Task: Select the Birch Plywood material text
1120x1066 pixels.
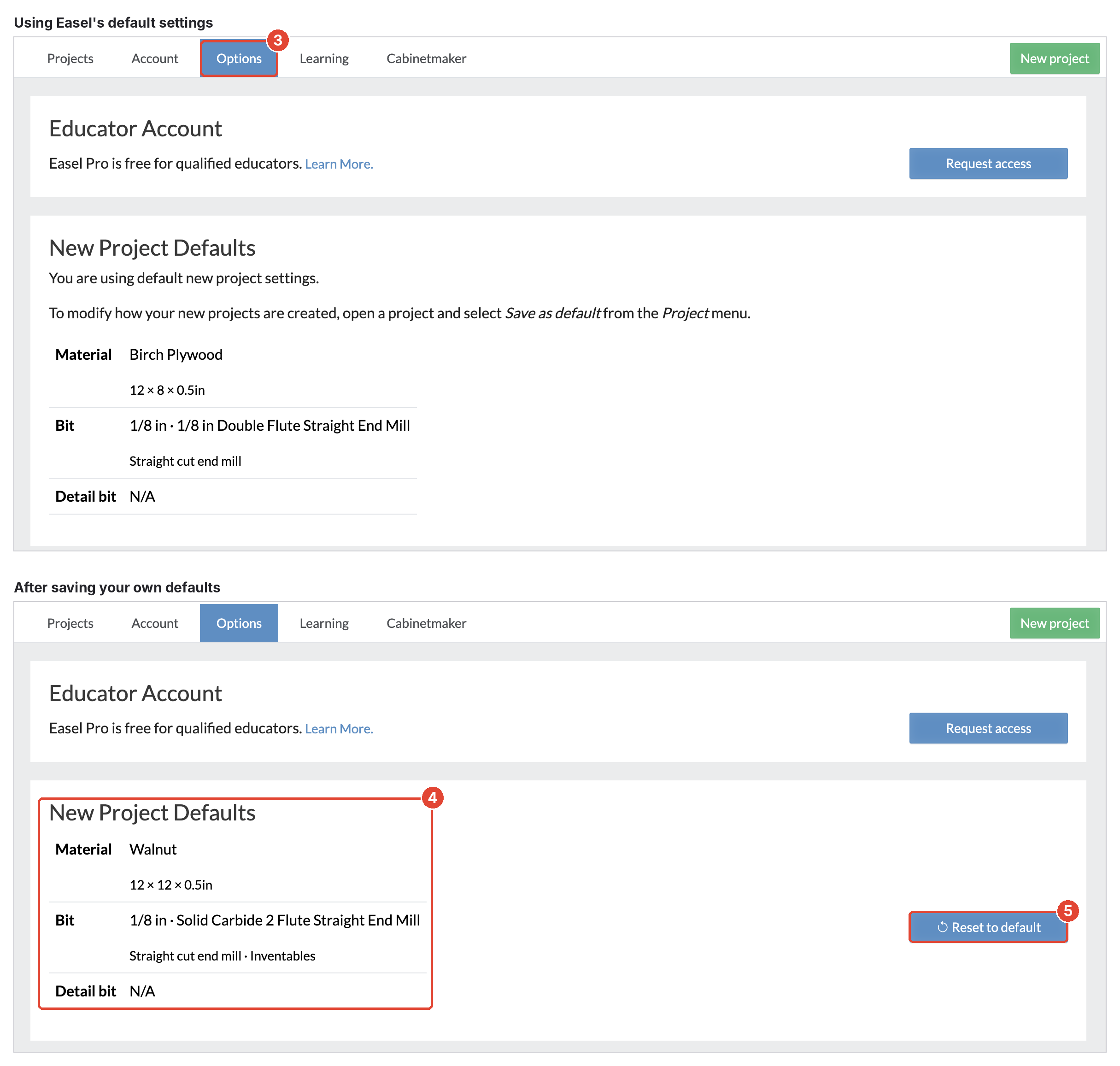Action: (176, 355)
